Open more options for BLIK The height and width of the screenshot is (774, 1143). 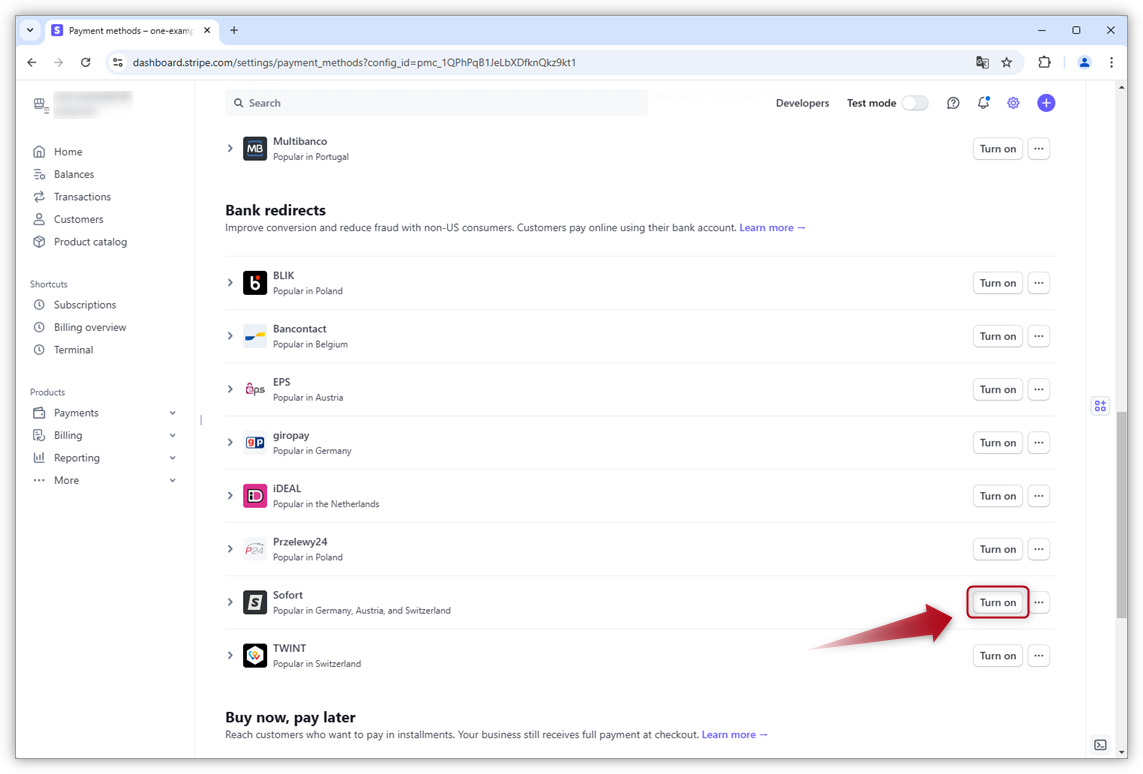(1039, 283)
